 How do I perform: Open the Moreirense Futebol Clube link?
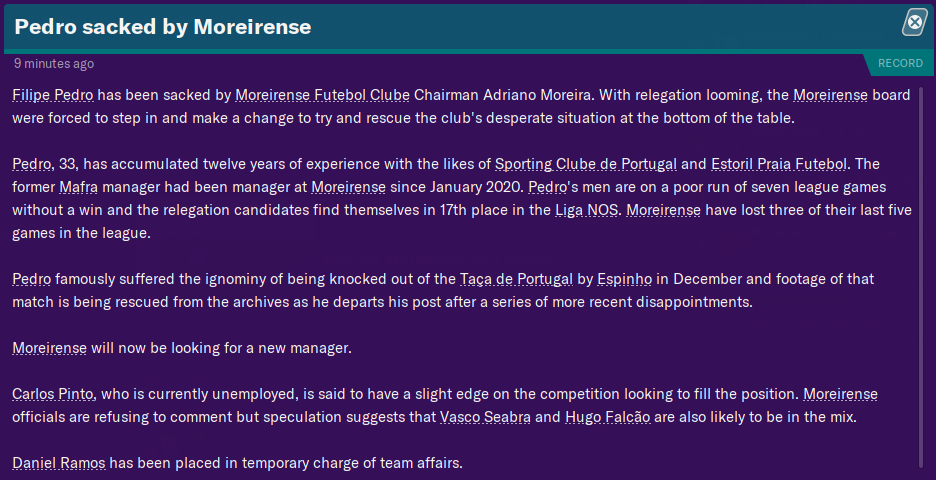click(x=322, y=95)
